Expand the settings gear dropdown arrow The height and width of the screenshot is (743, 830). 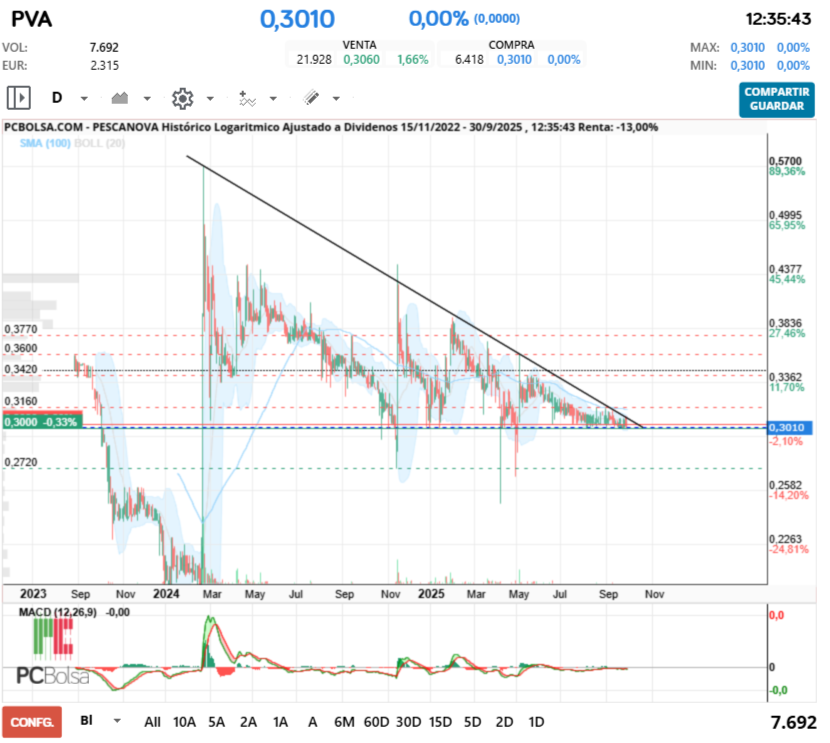pyautogui.click(x=210, y=99)
